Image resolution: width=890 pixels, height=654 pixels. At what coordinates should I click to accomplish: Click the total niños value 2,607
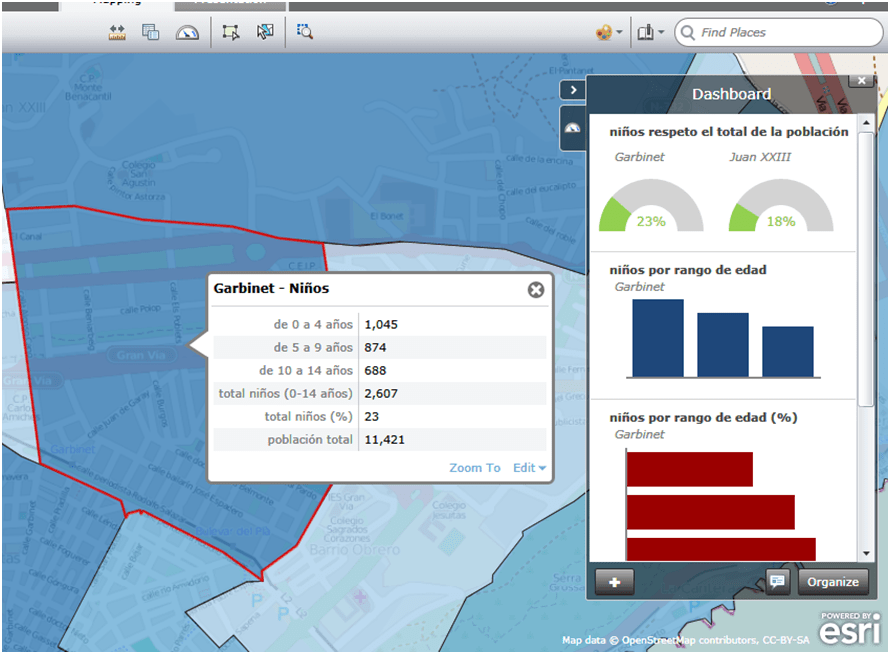pyautogui.click(x=381, y=393)
